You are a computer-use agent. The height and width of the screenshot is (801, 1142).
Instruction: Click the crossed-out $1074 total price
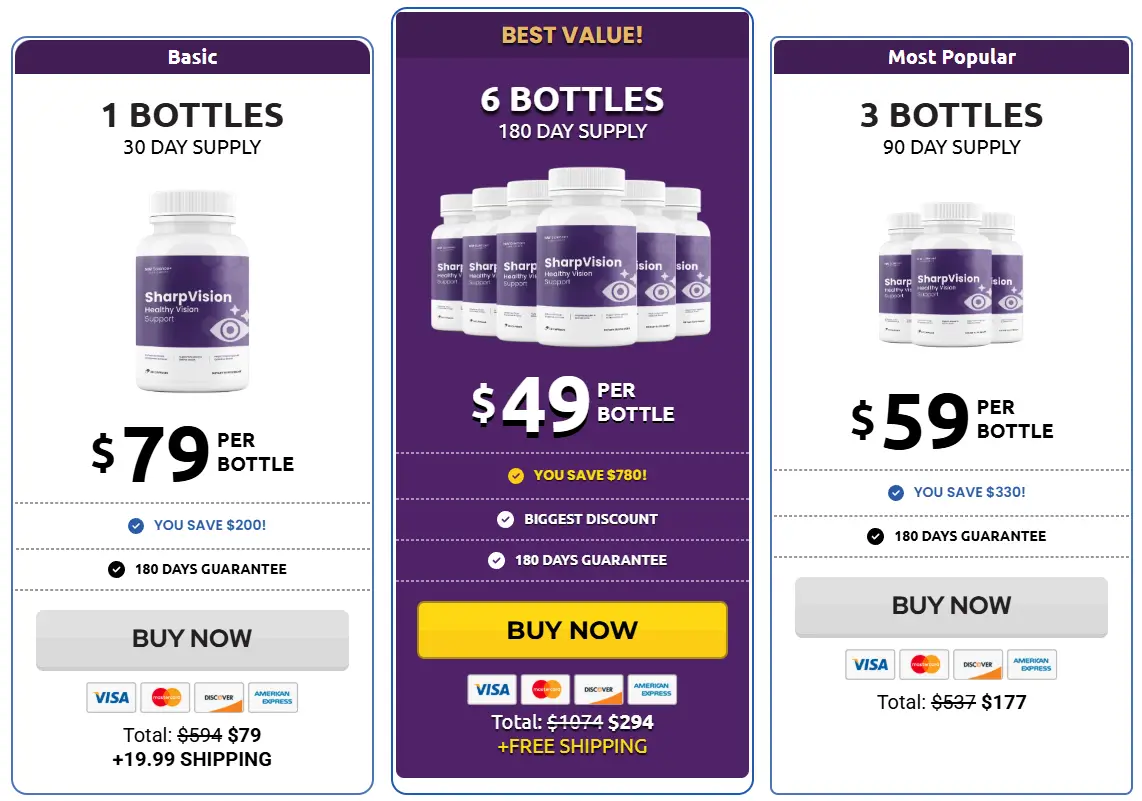click(x=573, y=721)
